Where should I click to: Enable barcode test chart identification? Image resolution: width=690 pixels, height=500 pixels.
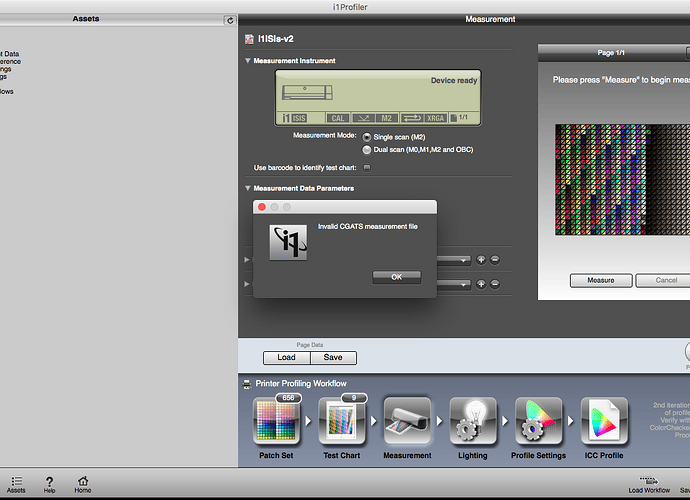[367, 168]
